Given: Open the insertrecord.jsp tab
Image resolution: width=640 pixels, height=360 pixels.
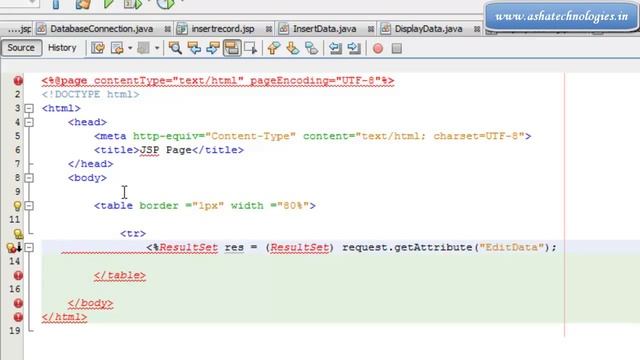Looking at the screenshot, I should click(223, 29).
